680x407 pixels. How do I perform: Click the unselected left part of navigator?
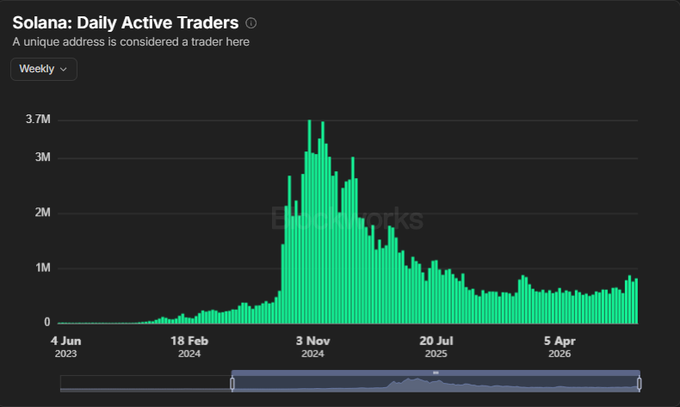click(146, 384)
